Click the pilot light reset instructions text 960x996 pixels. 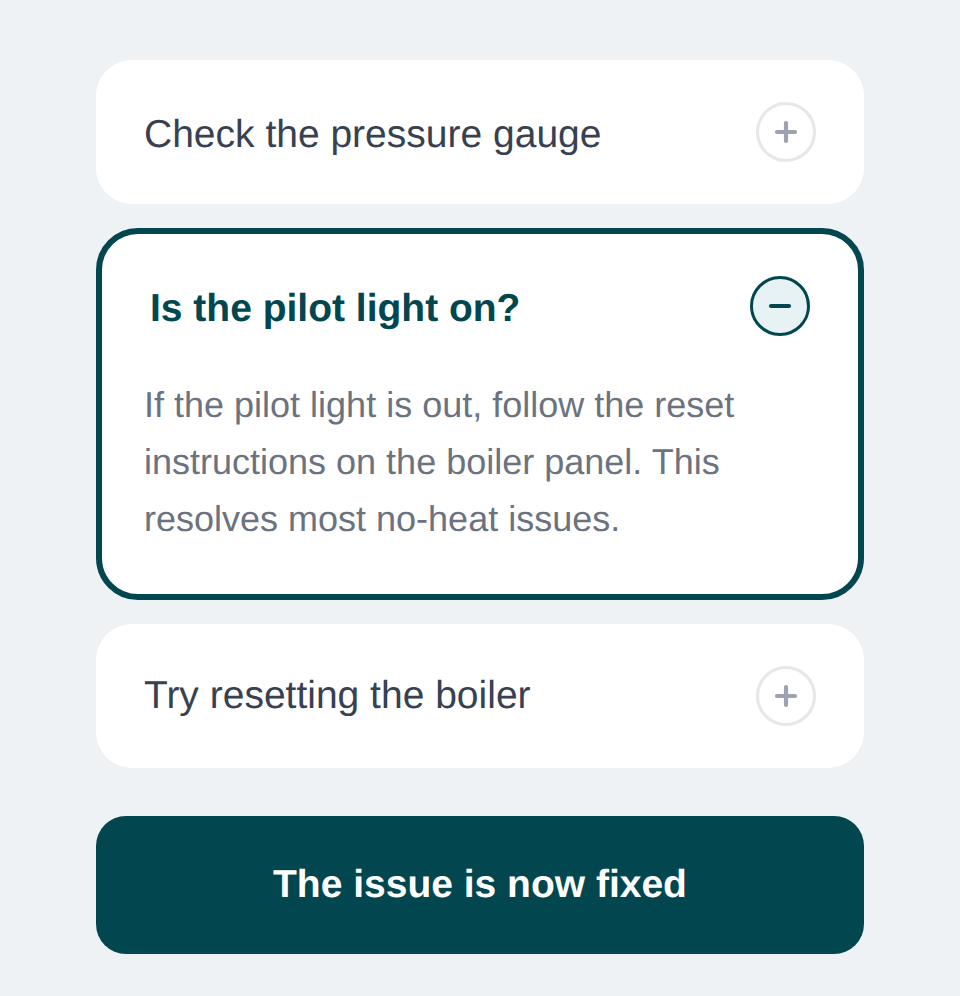[440, 461]
